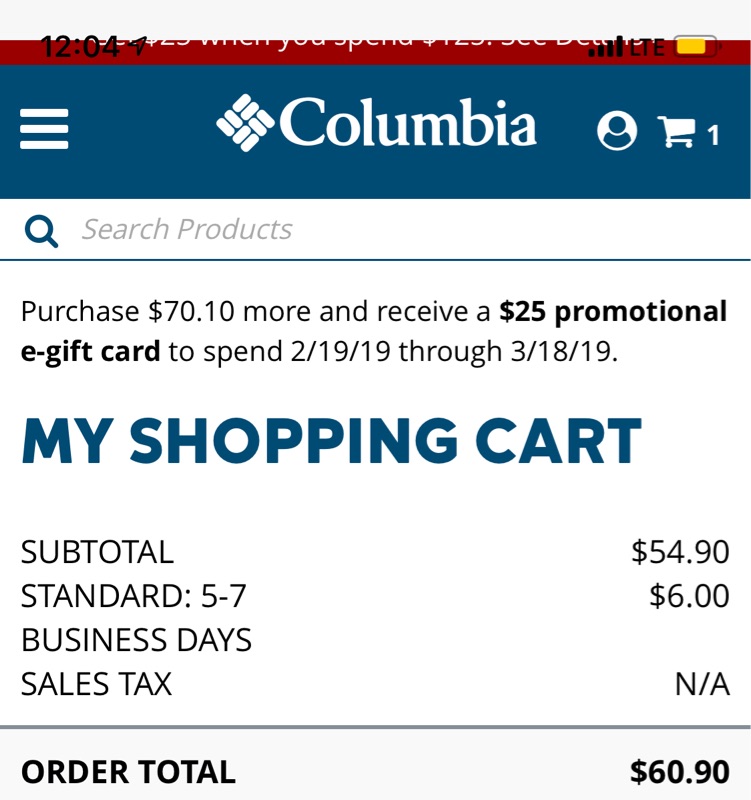
Task: Tap the Columbia wordmark to go home
Action: 407,124
